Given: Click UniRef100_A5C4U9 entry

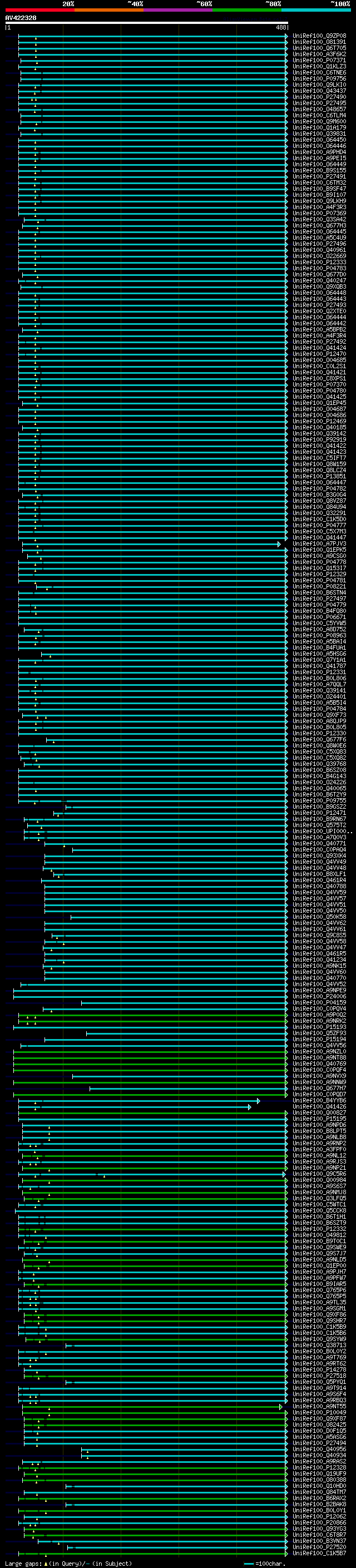Looking at the screenshot, I should 319,238.
